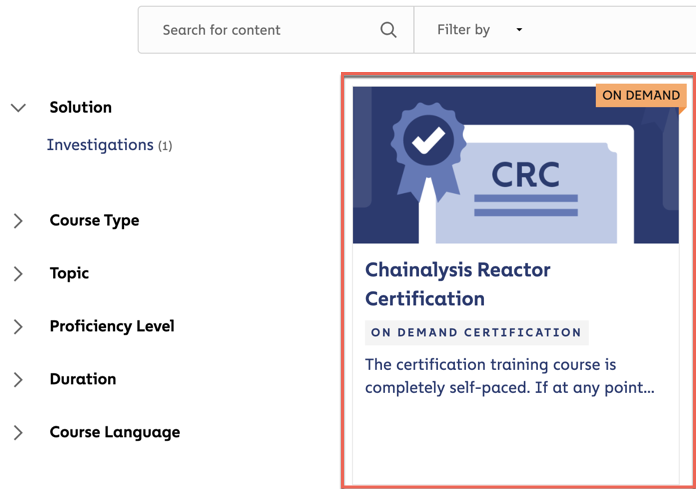Expand the Course Type chevron
The image size is (696, 489).
pyautogui.click(x=18, y=221)
